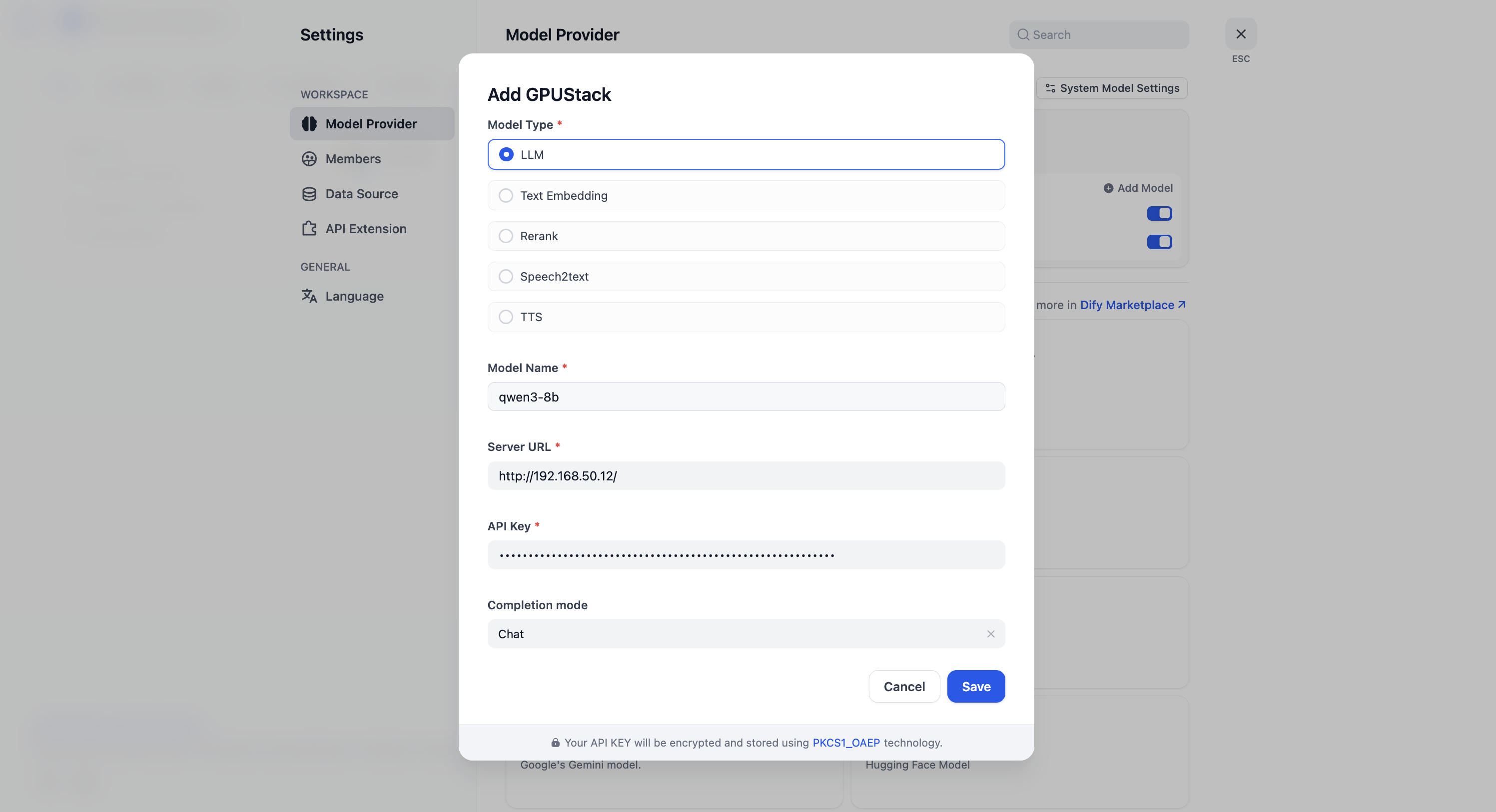
Task: Select the Rerank model type
Action: pos(506,236)
